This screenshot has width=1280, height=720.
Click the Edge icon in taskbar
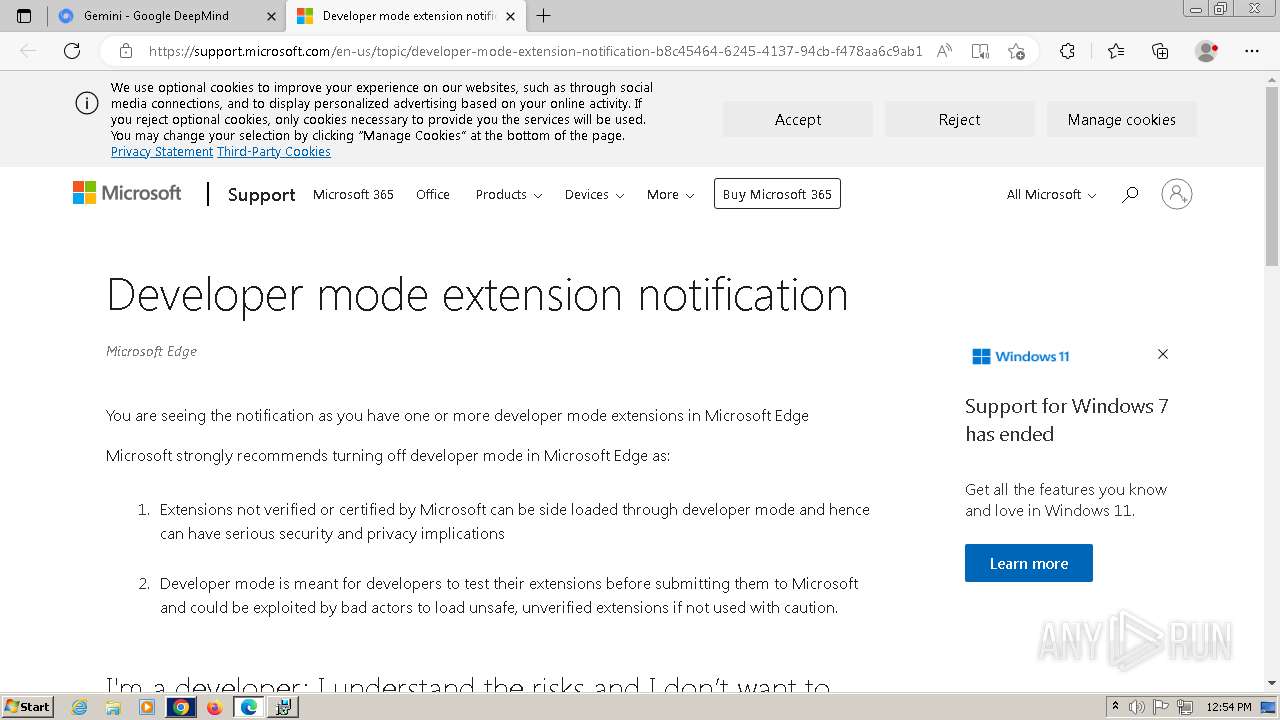tap(248, 707)
